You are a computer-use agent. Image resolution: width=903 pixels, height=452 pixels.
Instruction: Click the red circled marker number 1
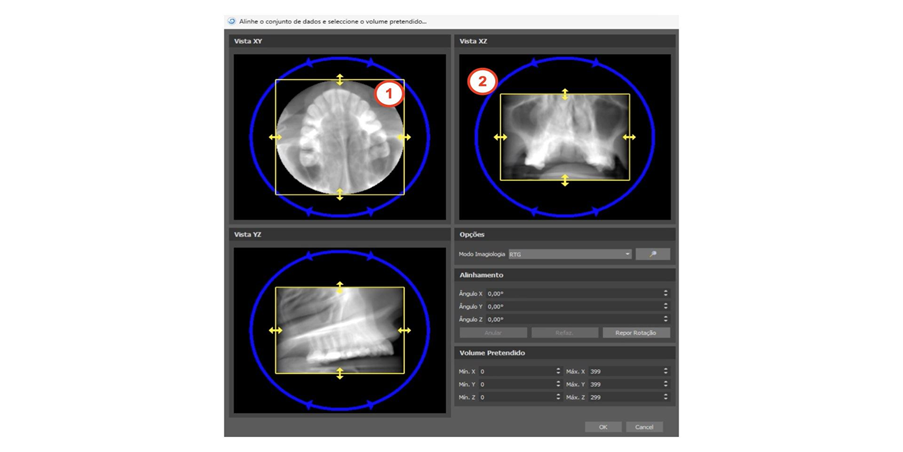coord(388,94)
